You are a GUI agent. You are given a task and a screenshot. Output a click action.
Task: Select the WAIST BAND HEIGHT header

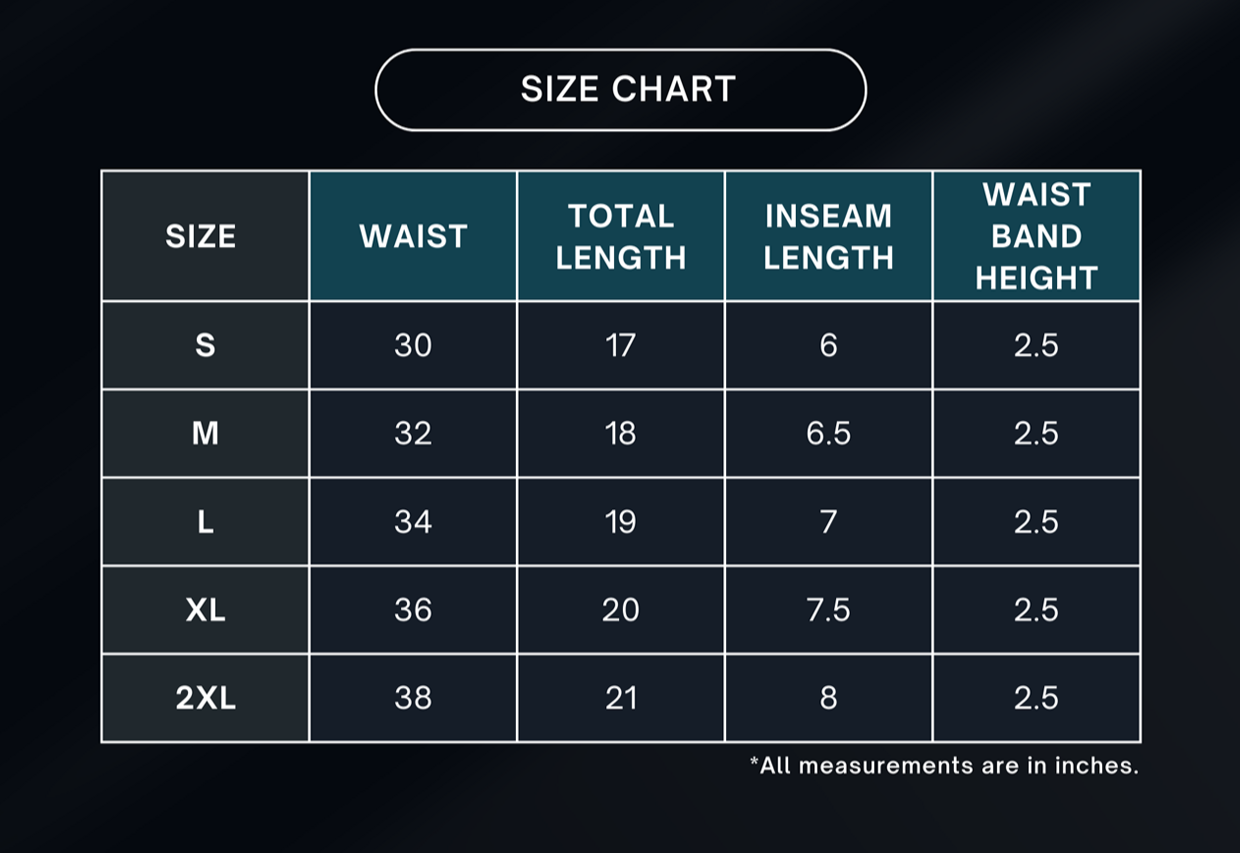(1036, 237)
